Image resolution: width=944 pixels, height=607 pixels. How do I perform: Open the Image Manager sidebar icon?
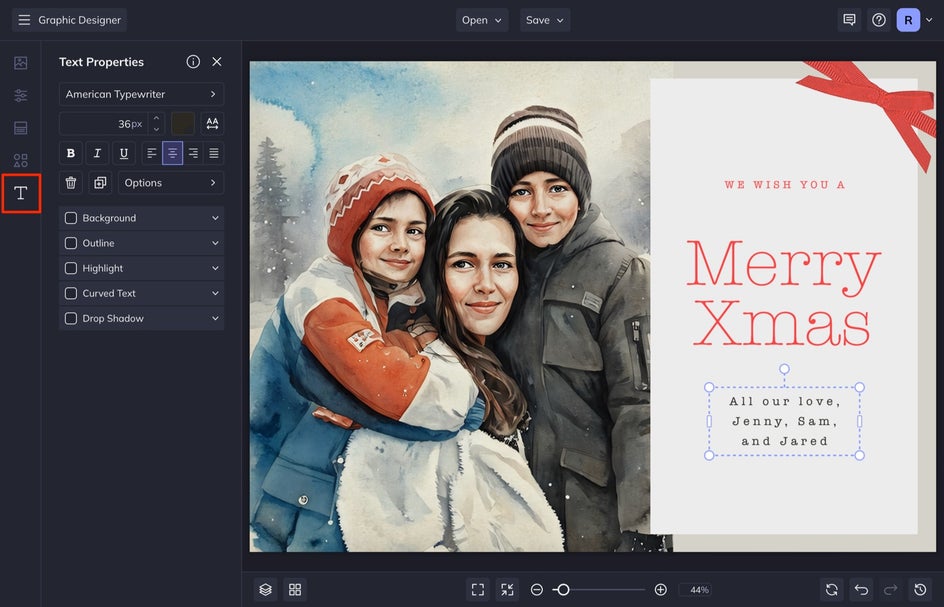tap(20, 63)
